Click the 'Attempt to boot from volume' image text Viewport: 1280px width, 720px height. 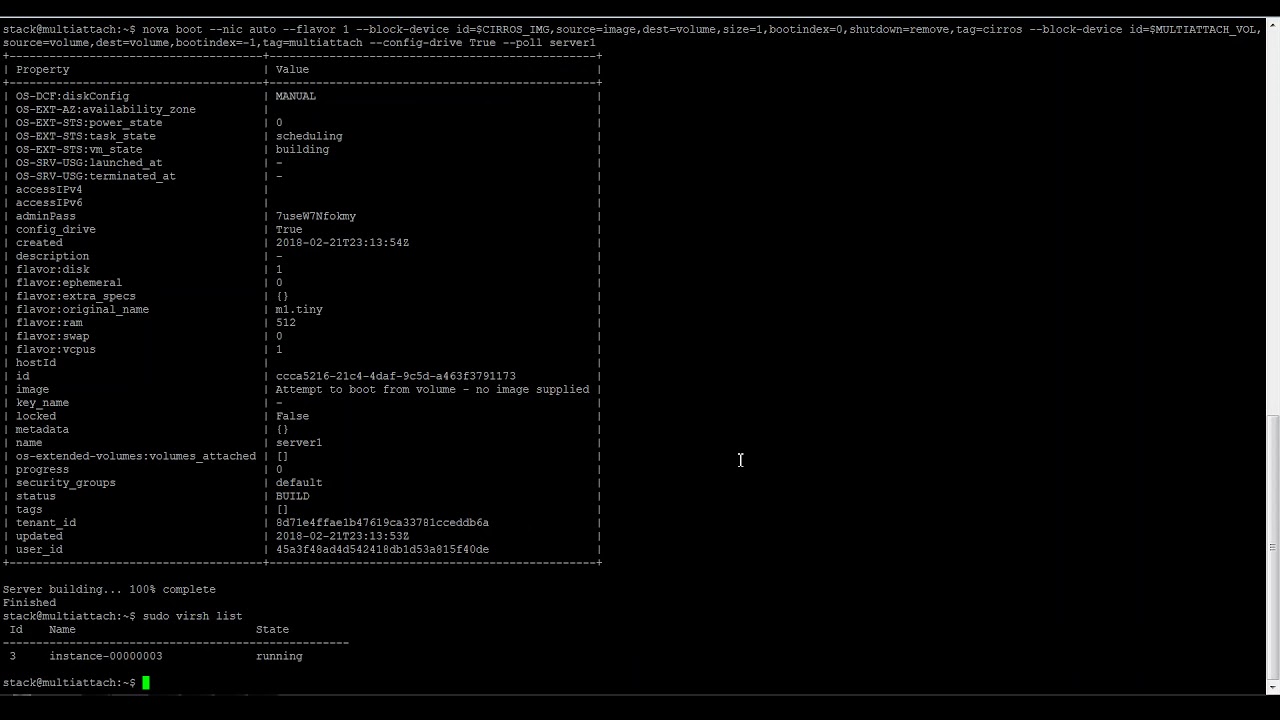(x=432, y=389)
